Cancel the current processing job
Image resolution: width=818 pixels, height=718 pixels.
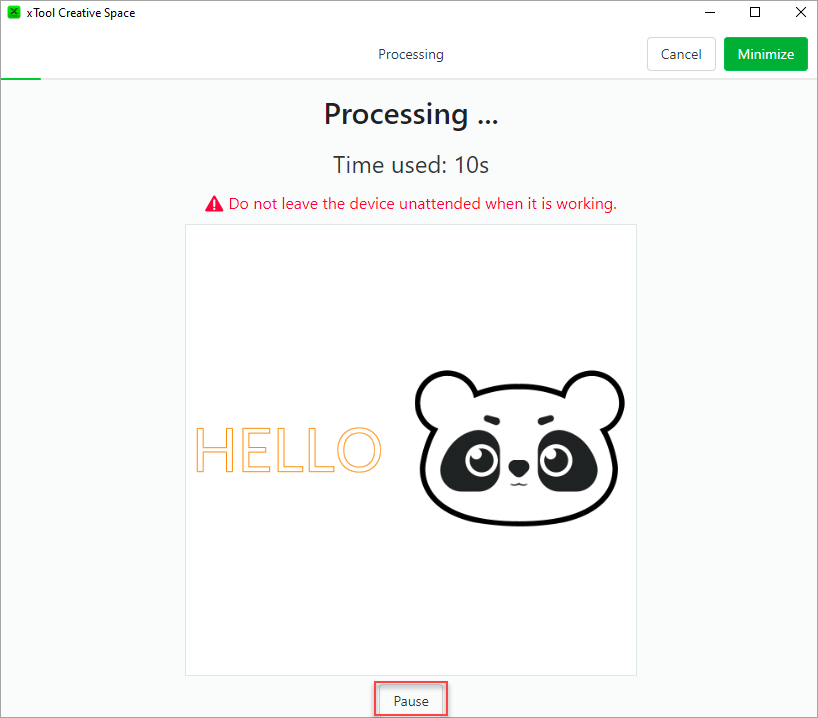(681, 54)
